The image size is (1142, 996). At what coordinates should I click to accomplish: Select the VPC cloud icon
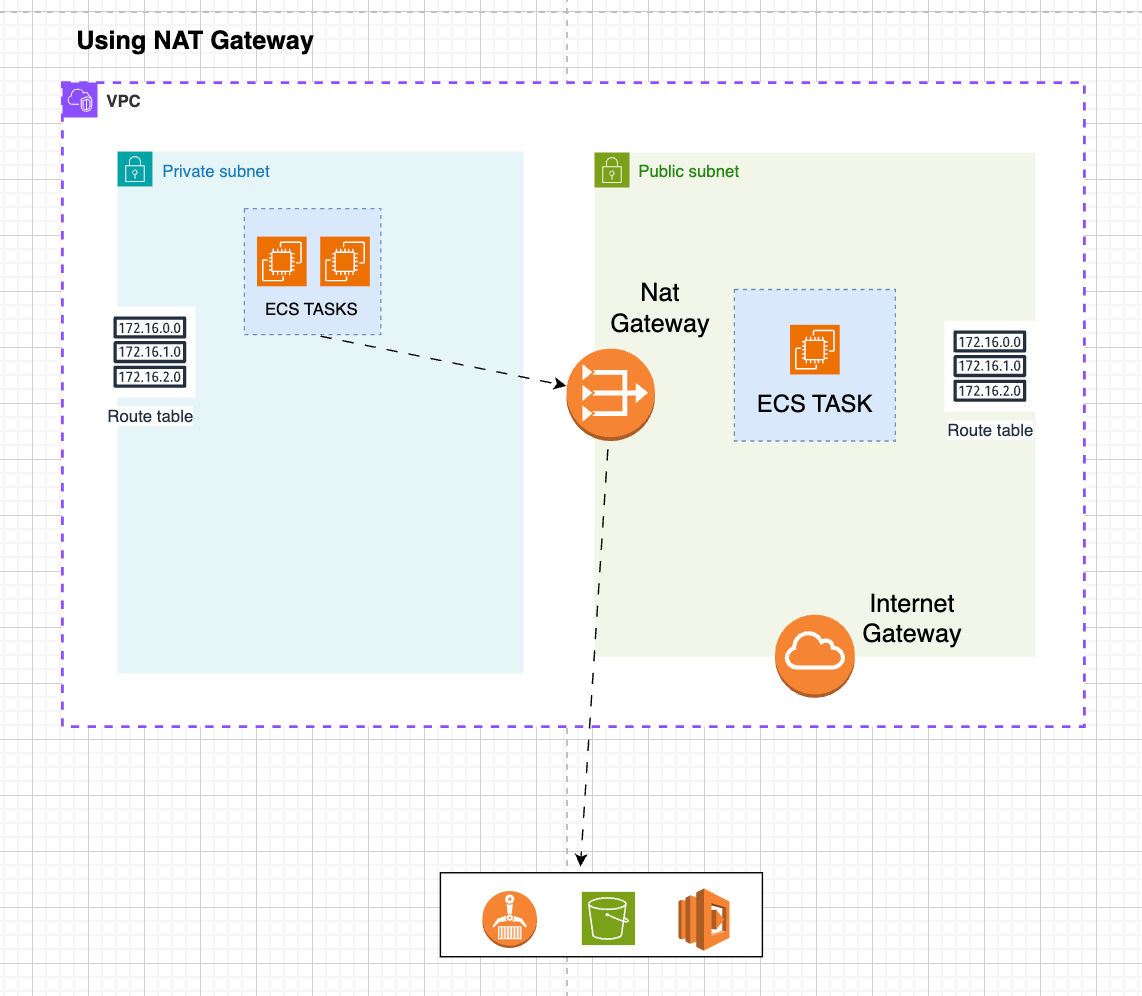coord(79,100)
